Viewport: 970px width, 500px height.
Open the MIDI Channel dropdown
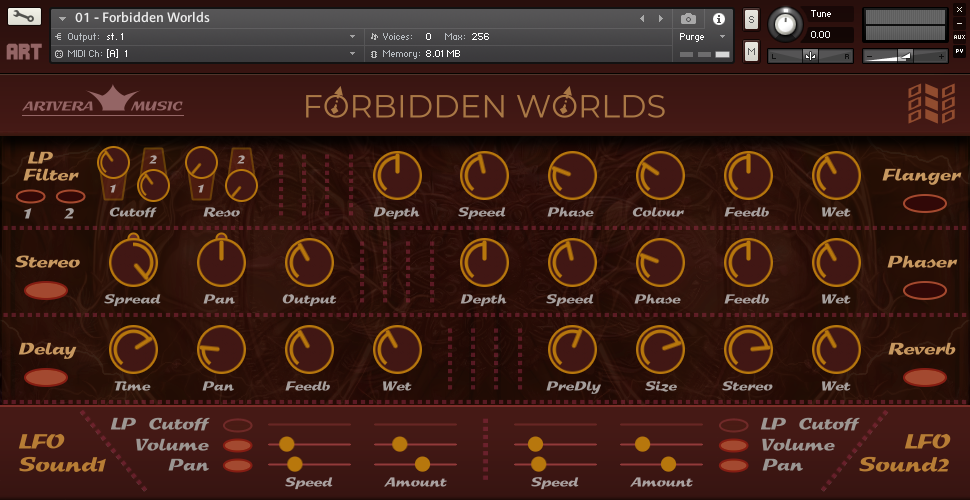pos(352,53)
